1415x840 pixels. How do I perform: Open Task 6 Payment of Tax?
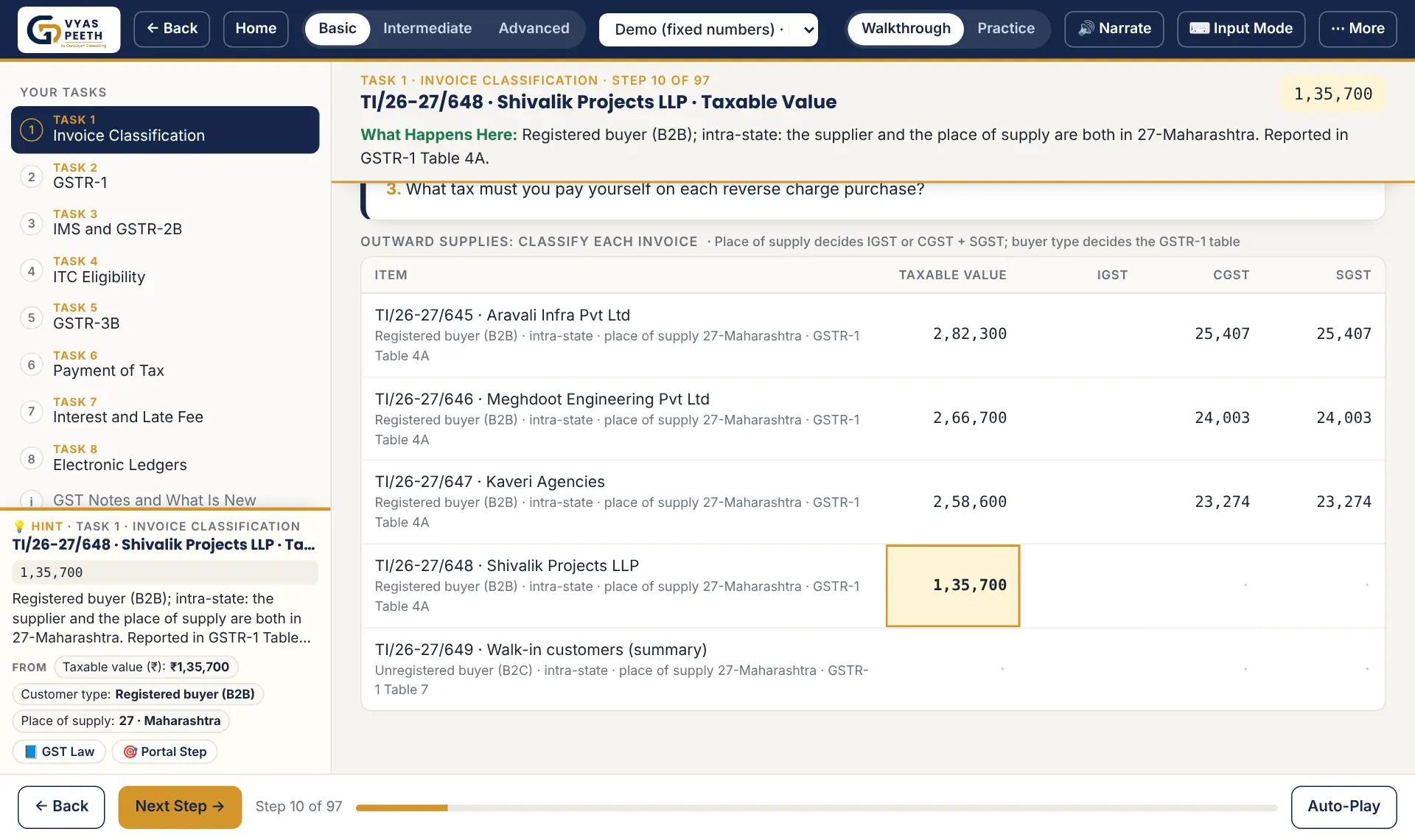coord(165,365)
